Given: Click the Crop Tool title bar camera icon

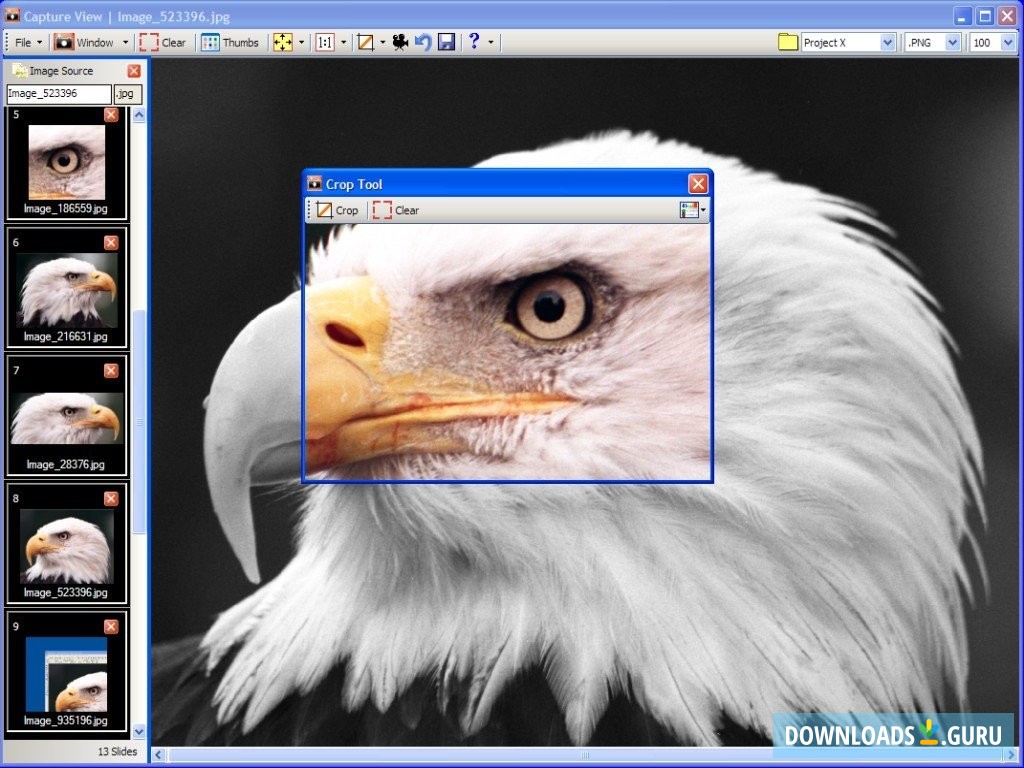Looking at the screenshot, I should 315,184.
